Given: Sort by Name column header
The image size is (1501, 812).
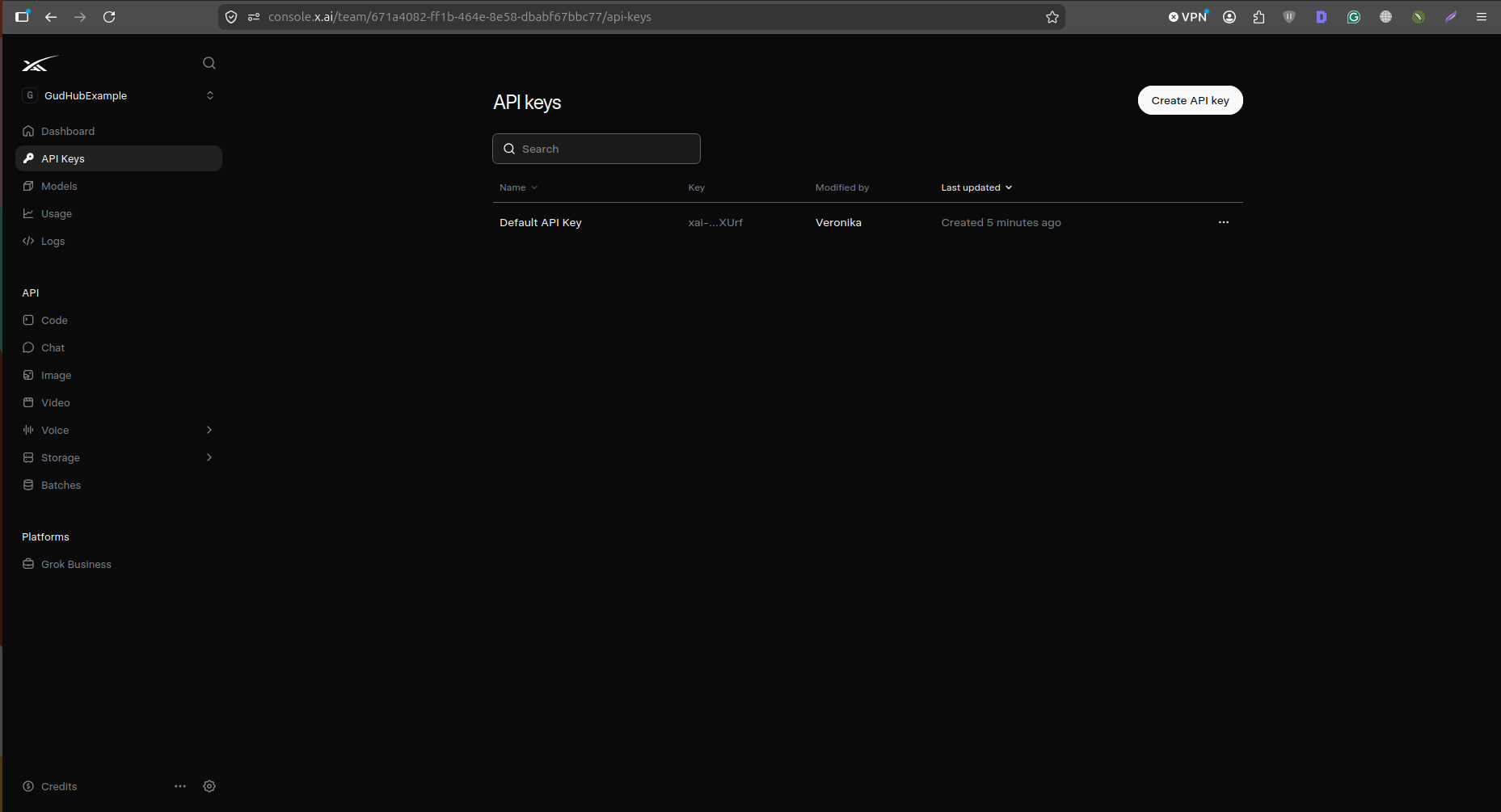Looking at the screenshot, I should pyautogui.click(x=518, y=187).
